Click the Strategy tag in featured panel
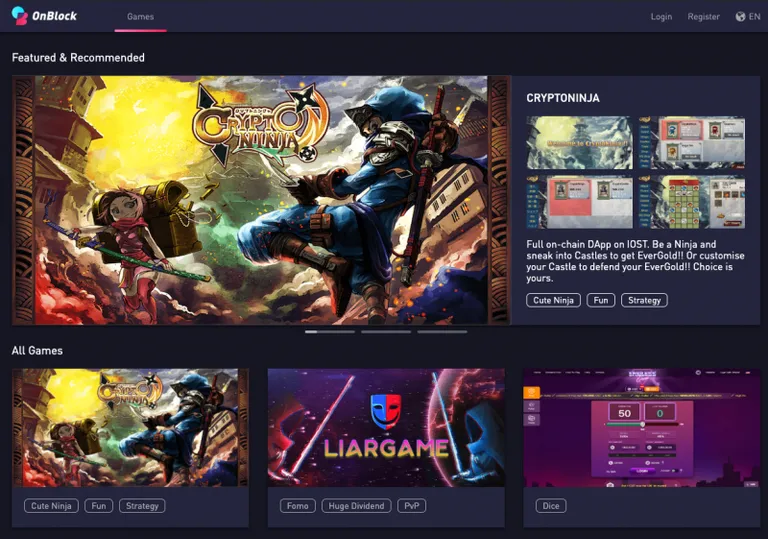The image size is (768, 539). point(645,300)
